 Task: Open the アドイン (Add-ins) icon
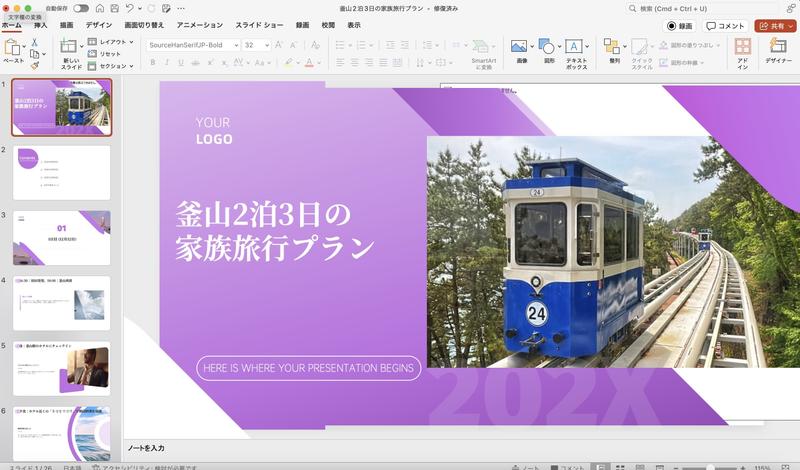742,48
